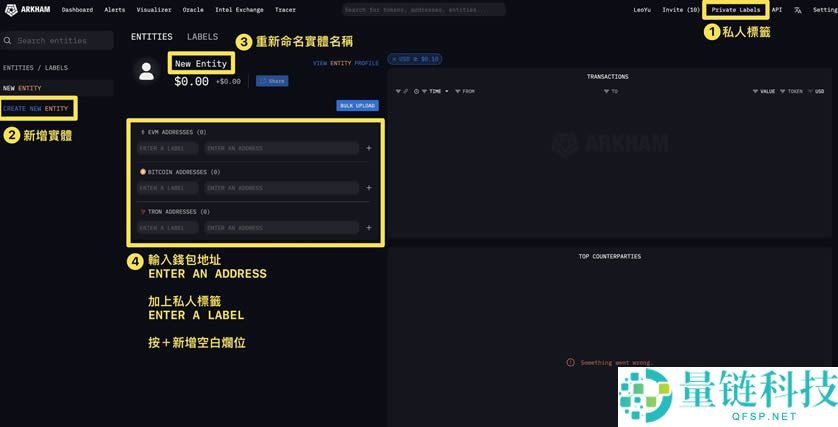Viewport: 838px width, 427px height.
Task: Toggle the TIME column sort arrow
Action: tap(447, 91)
